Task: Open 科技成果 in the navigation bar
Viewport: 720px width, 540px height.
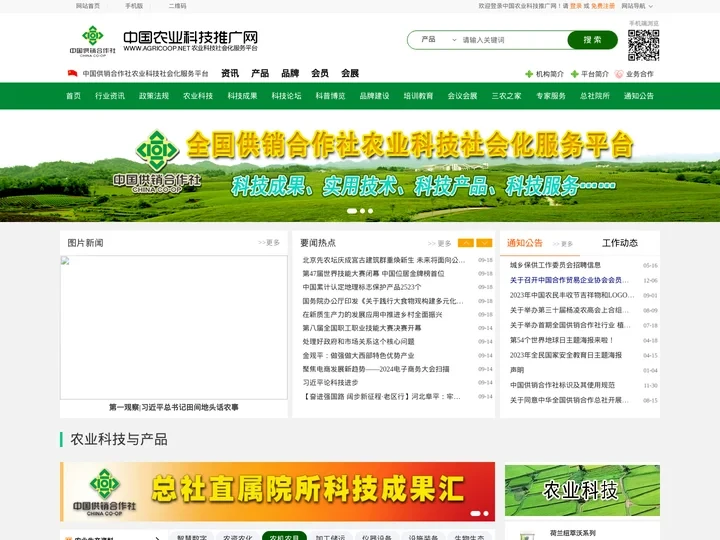Action: pyautogui.click(x=242, y=96)
